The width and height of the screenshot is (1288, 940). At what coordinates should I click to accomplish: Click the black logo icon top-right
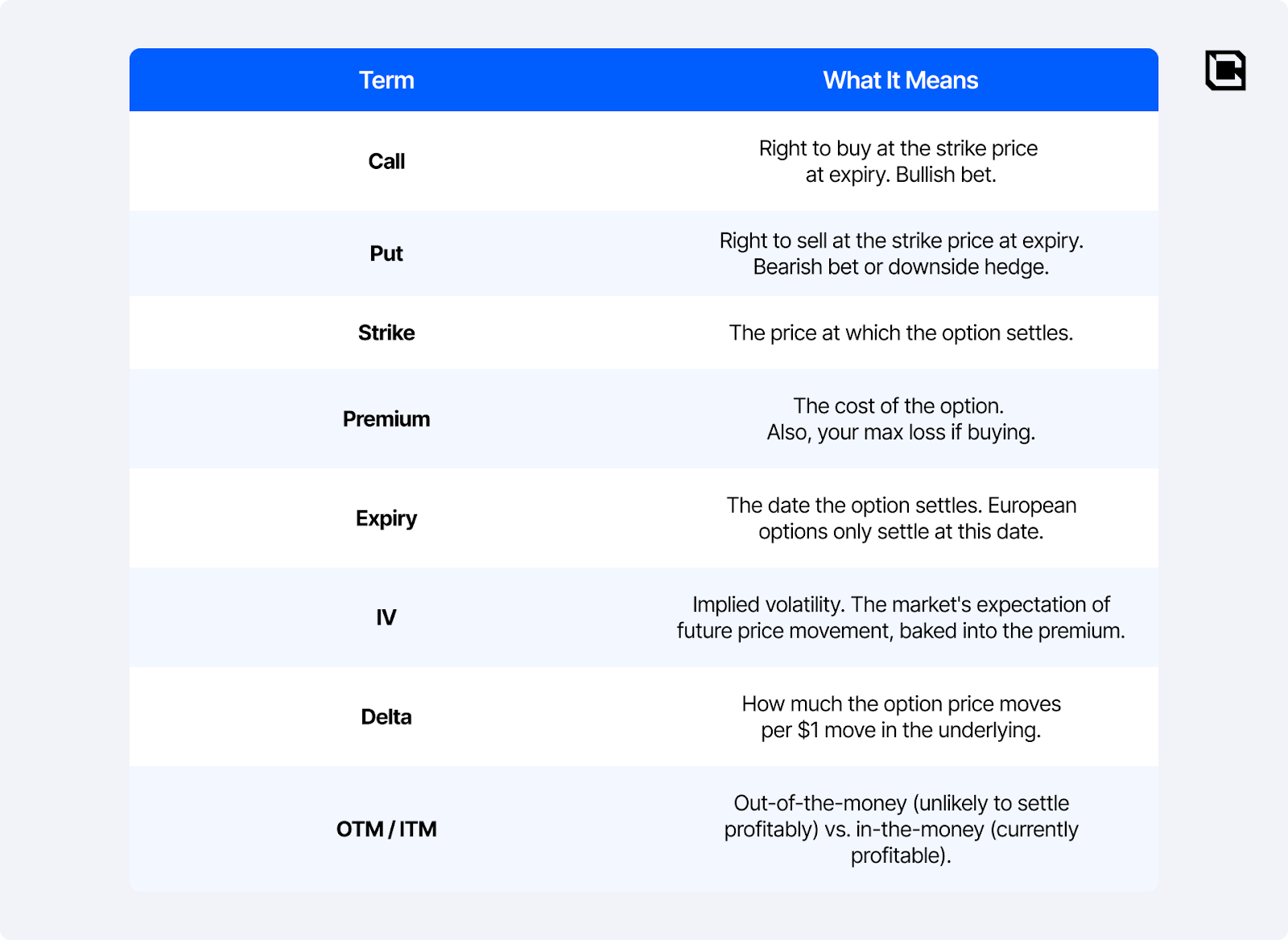click(1225, 71)
